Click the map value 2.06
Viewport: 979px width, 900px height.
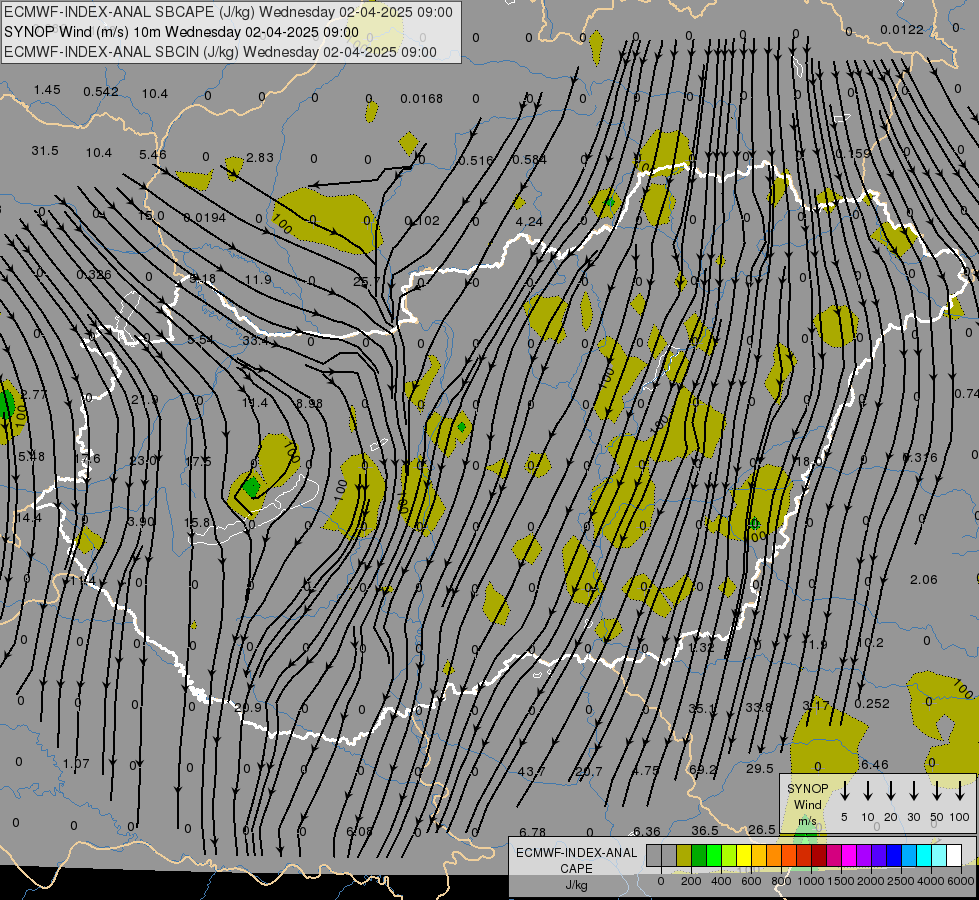(x=924, y=580)
